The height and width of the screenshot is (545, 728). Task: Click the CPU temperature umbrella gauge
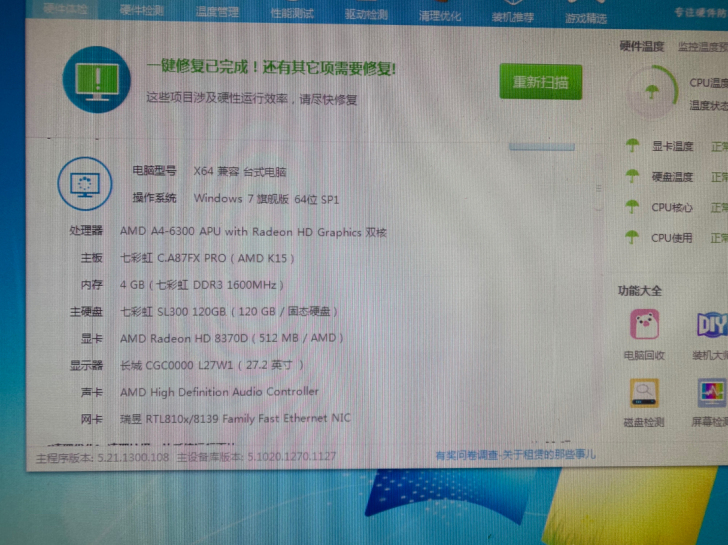[652, 91]
